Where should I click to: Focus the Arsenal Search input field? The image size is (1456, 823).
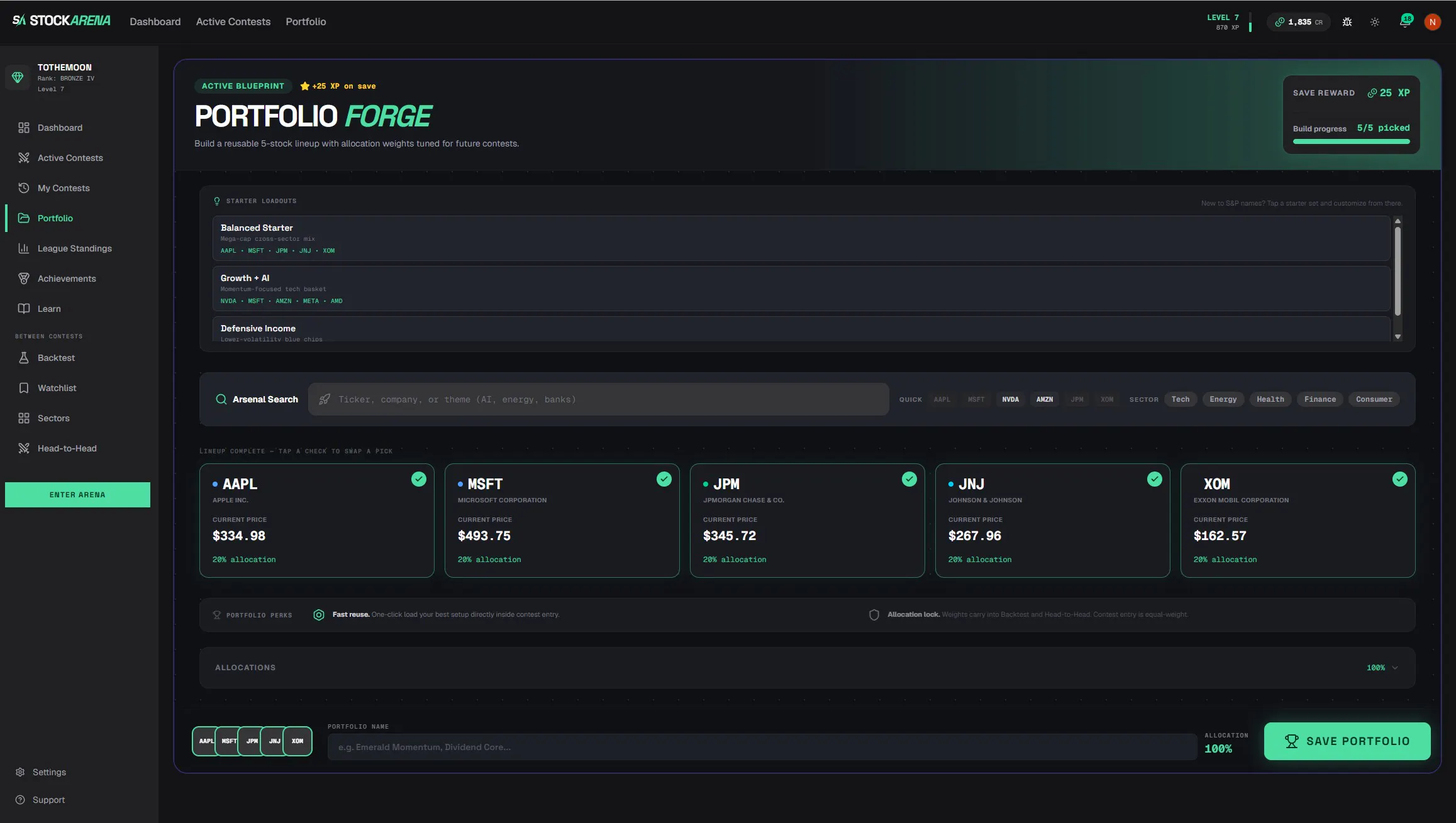(599, 399)
